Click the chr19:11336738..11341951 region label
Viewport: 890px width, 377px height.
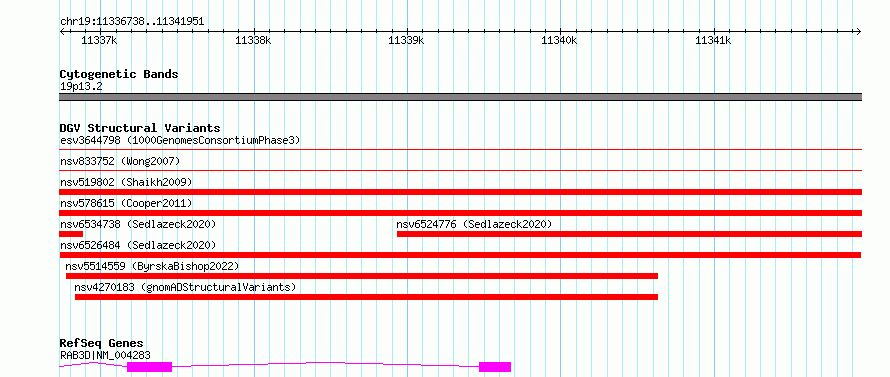(x=132, y=22)
